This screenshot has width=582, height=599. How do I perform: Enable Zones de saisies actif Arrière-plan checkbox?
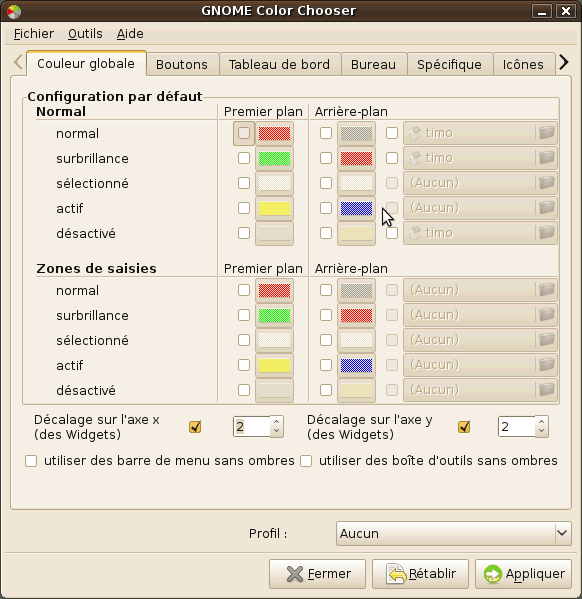pyautogui.click(x=326, y=365)
